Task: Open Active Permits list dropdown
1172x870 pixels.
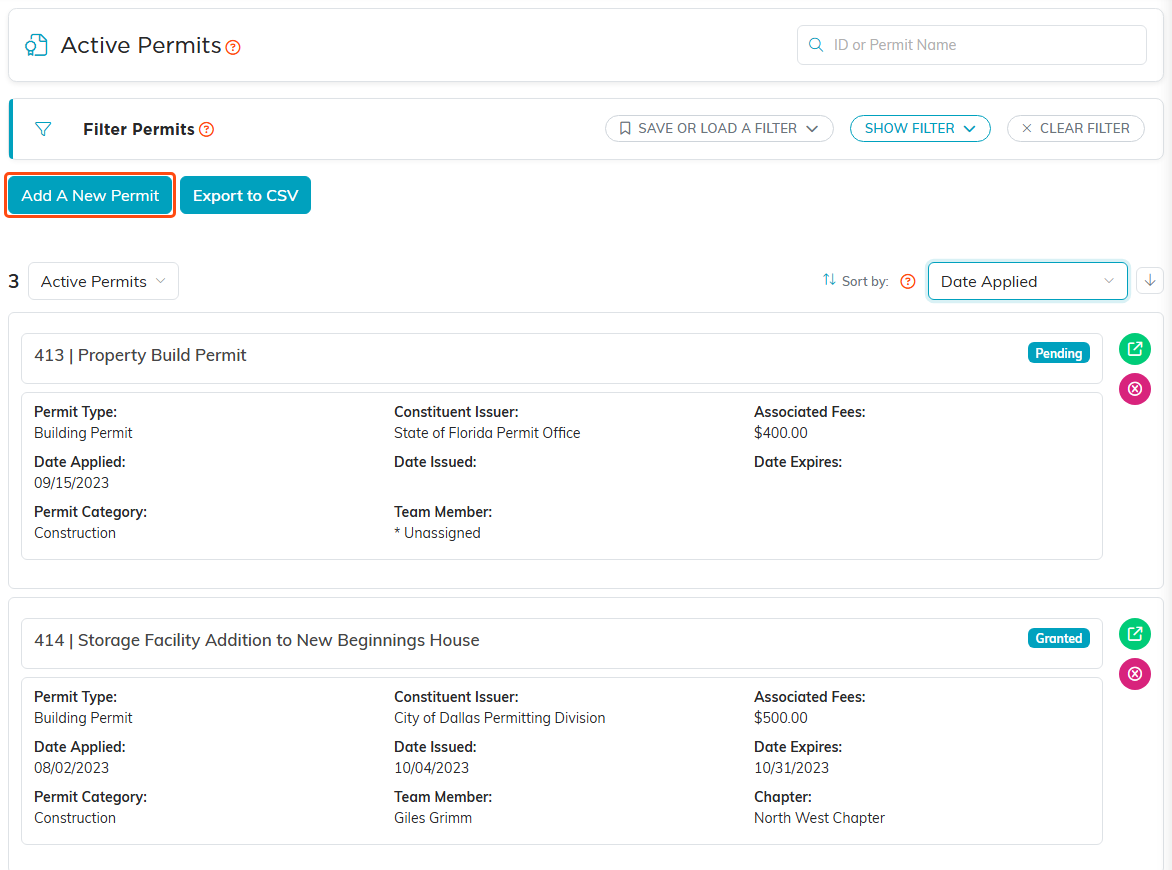Action: pyautogui.click(x=103, y=281)
